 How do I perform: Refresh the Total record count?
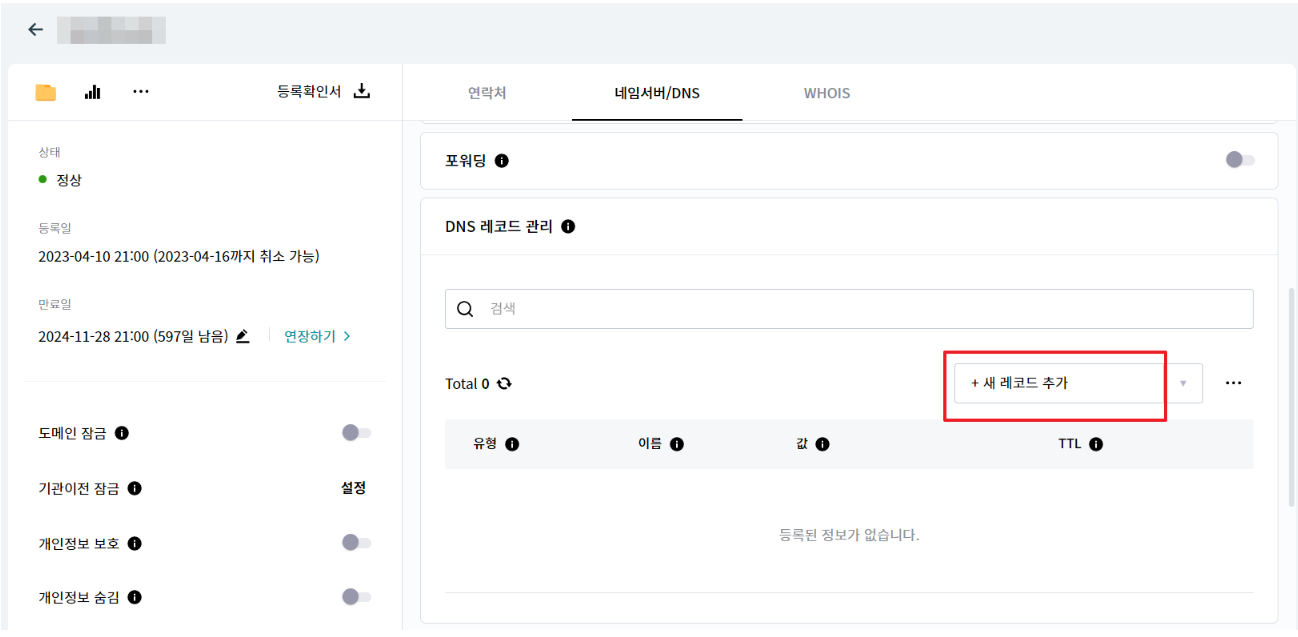click(x=504, y=383)
